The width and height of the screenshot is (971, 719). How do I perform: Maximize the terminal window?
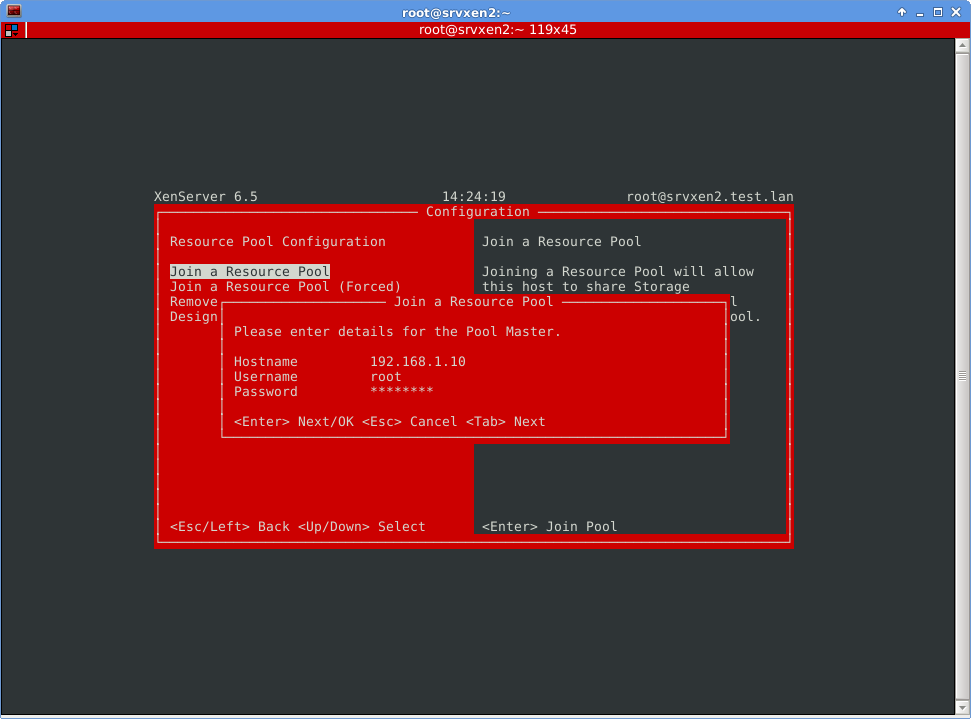[x=938, y=12]
